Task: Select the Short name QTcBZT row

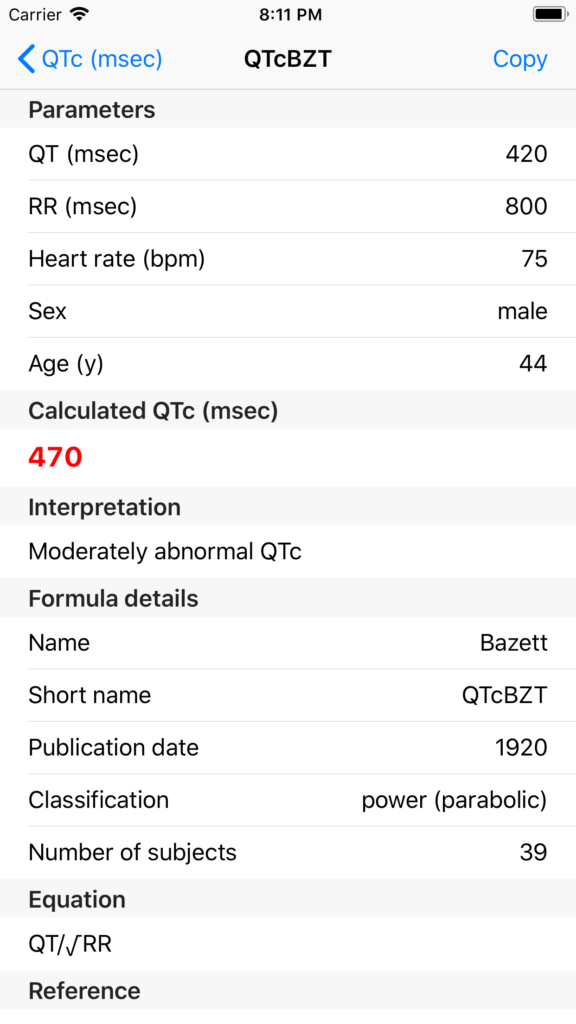Action: [288, 695]
